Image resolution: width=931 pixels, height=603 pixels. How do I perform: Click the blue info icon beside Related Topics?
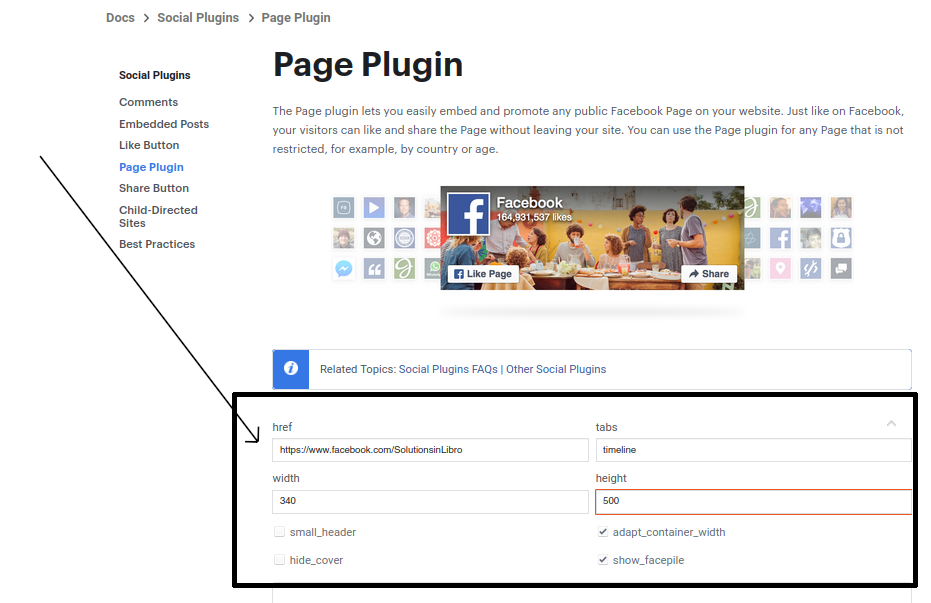291,369
